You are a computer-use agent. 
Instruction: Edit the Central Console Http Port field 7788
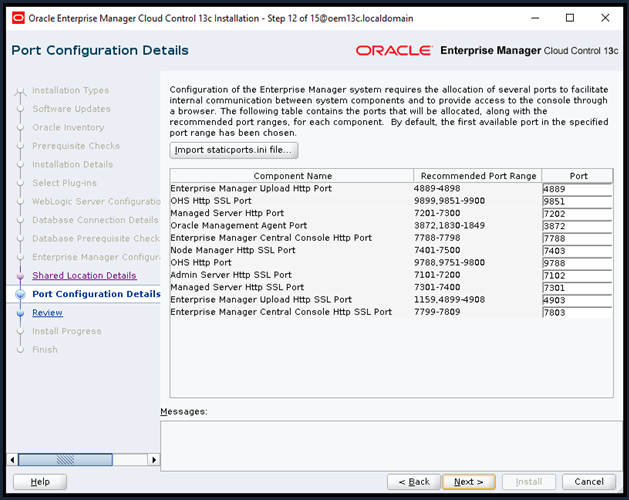click(577, 238)
